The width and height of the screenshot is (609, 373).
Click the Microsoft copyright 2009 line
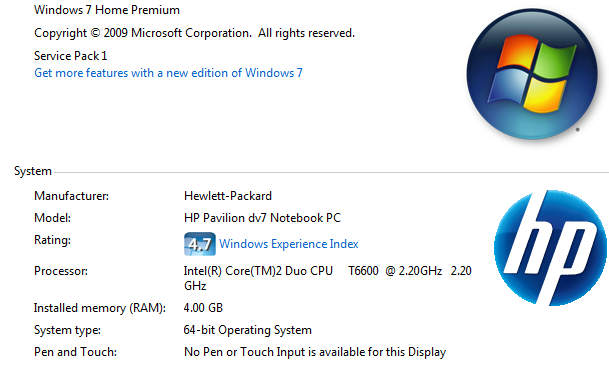point(195,33)
